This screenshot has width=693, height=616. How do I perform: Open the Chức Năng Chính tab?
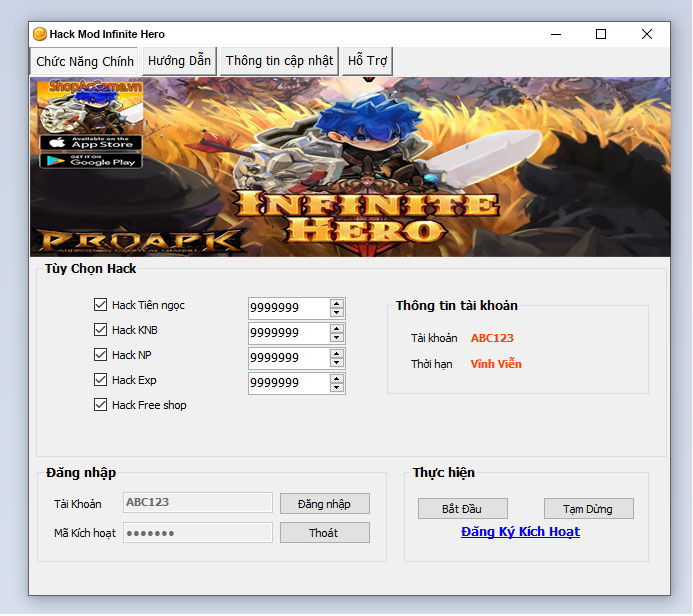tap(84, 61)
